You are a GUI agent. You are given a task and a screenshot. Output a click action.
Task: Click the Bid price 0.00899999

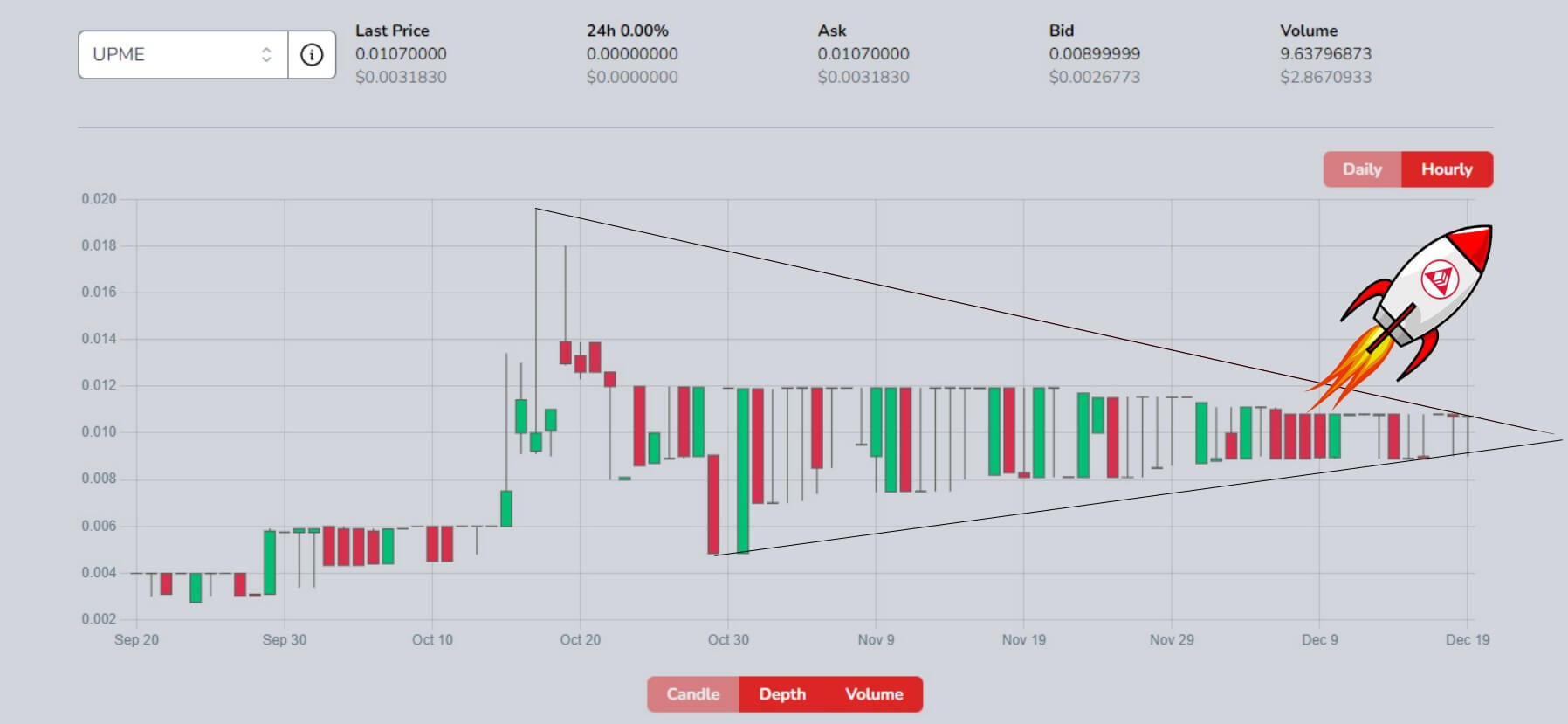click(x=1095, y=54)
